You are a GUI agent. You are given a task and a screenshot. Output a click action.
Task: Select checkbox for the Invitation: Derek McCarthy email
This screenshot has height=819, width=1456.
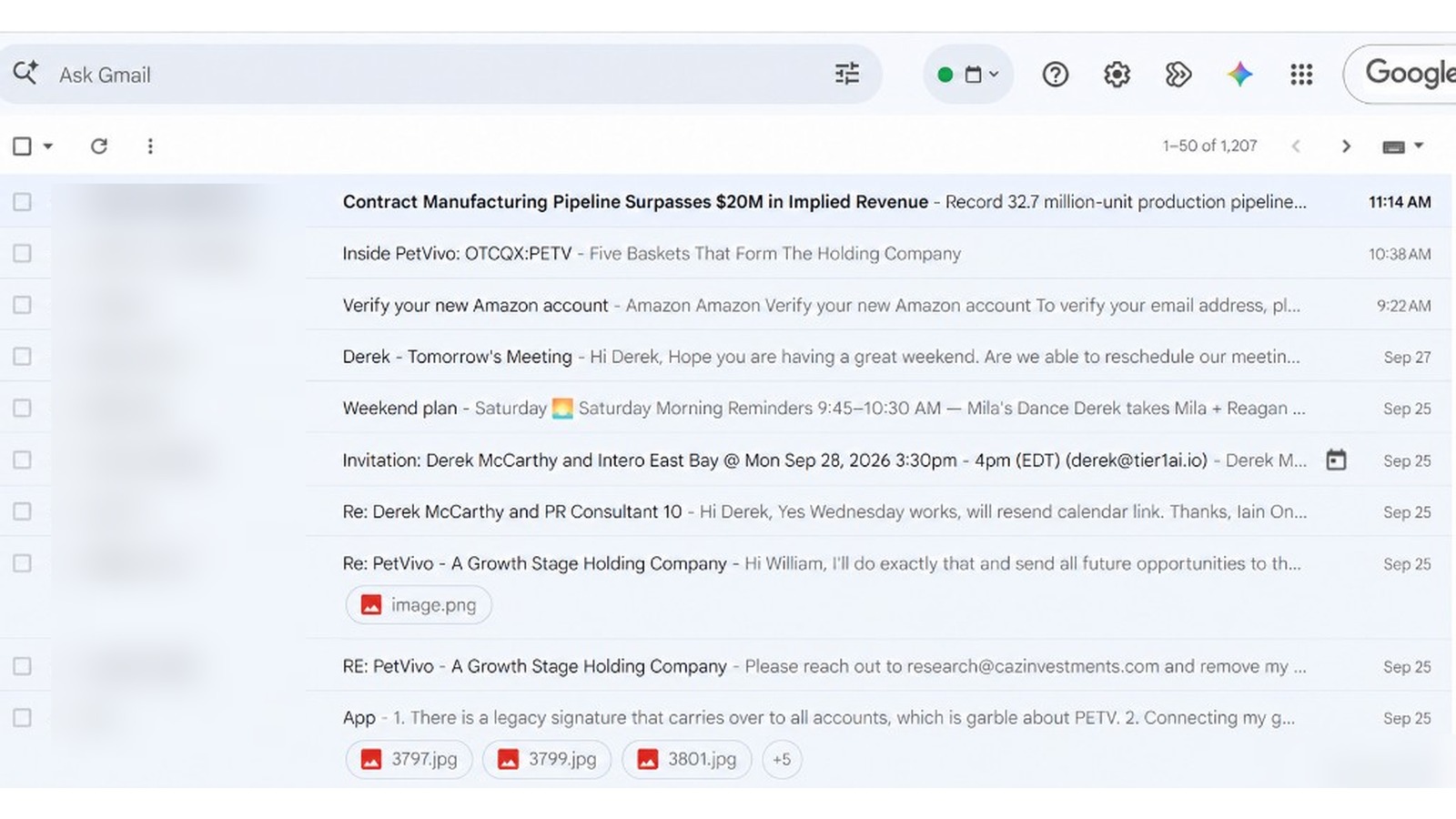click(x=22, y=460)
